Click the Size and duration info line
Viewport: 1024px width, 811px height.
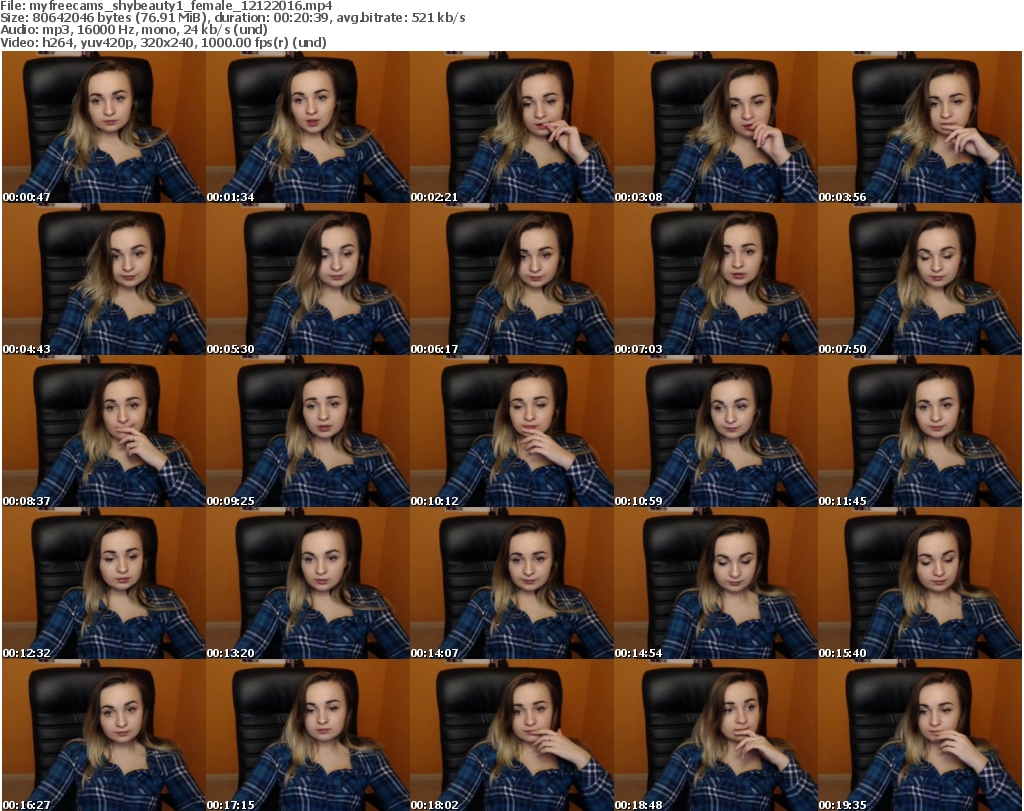(x=232, y=18)
